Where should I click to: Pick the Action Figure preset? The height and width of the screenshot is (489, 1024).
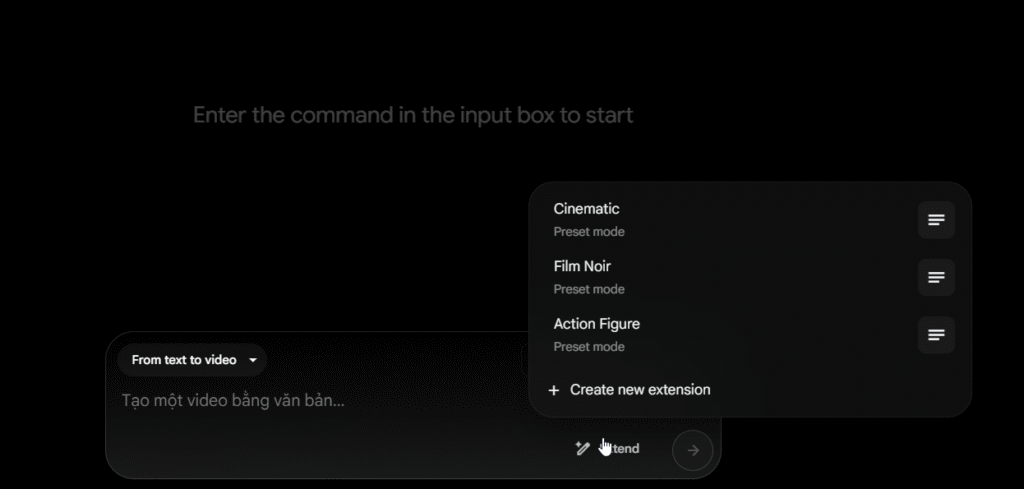coord(597,324)
